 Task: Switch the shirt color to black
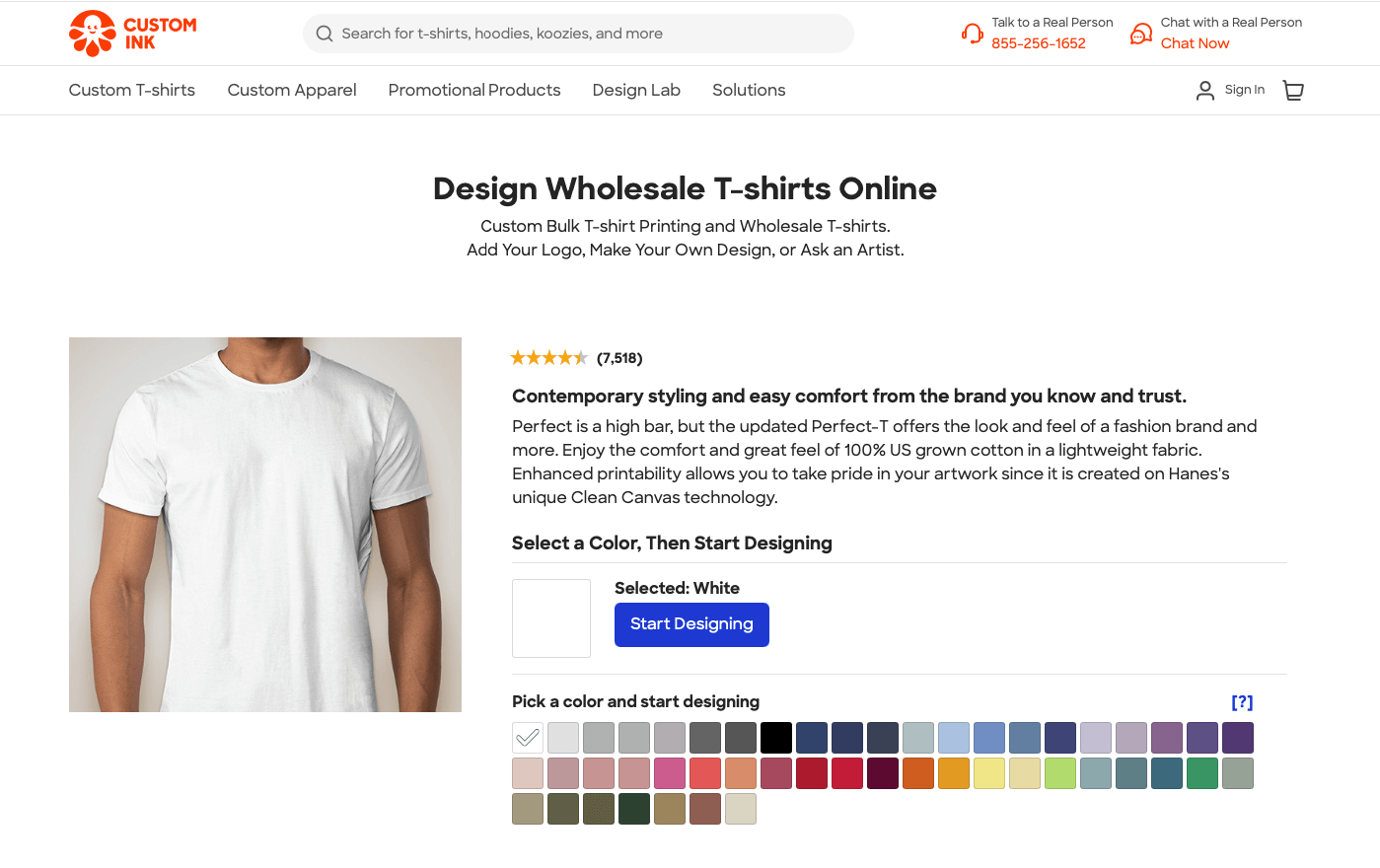click(x=776, y=737)
